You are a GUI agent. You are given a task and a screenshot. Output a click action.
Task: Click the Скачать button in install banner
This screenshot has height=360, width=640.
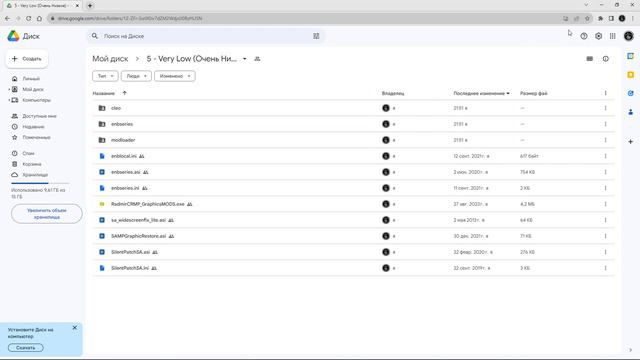coord(25,348)
